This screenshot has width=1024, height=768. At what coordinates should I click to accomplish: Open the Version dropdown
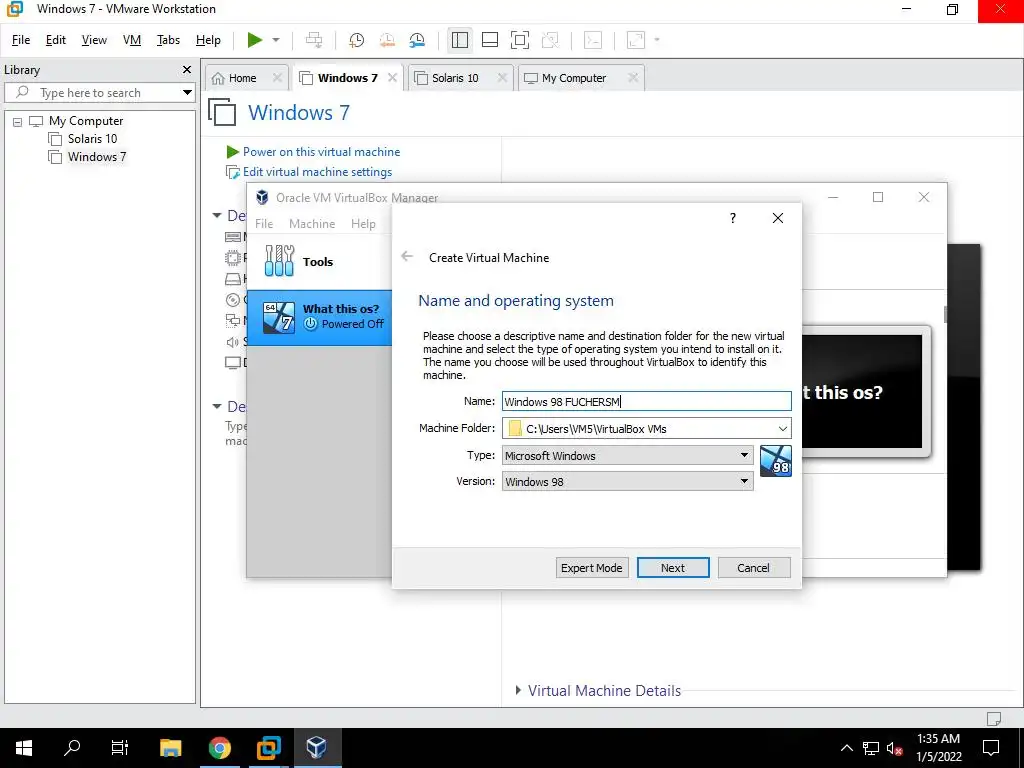click(627, 481)
